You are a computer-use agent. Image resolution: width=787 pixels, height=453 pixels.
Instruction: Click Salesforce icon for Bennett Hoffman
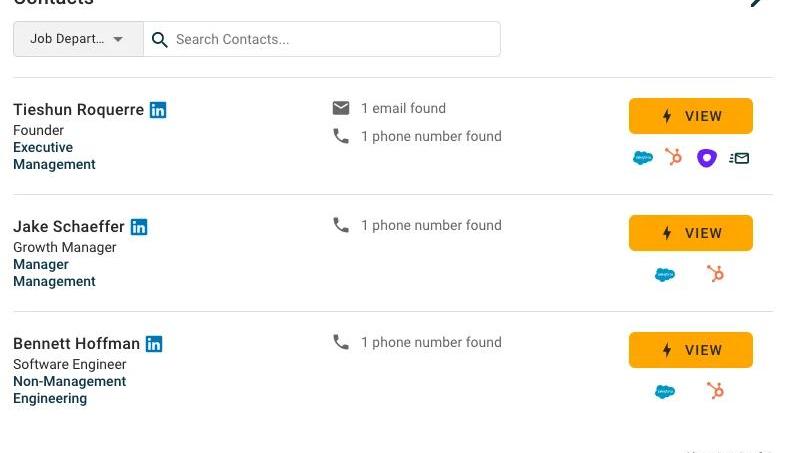click(x=665, y=391)
